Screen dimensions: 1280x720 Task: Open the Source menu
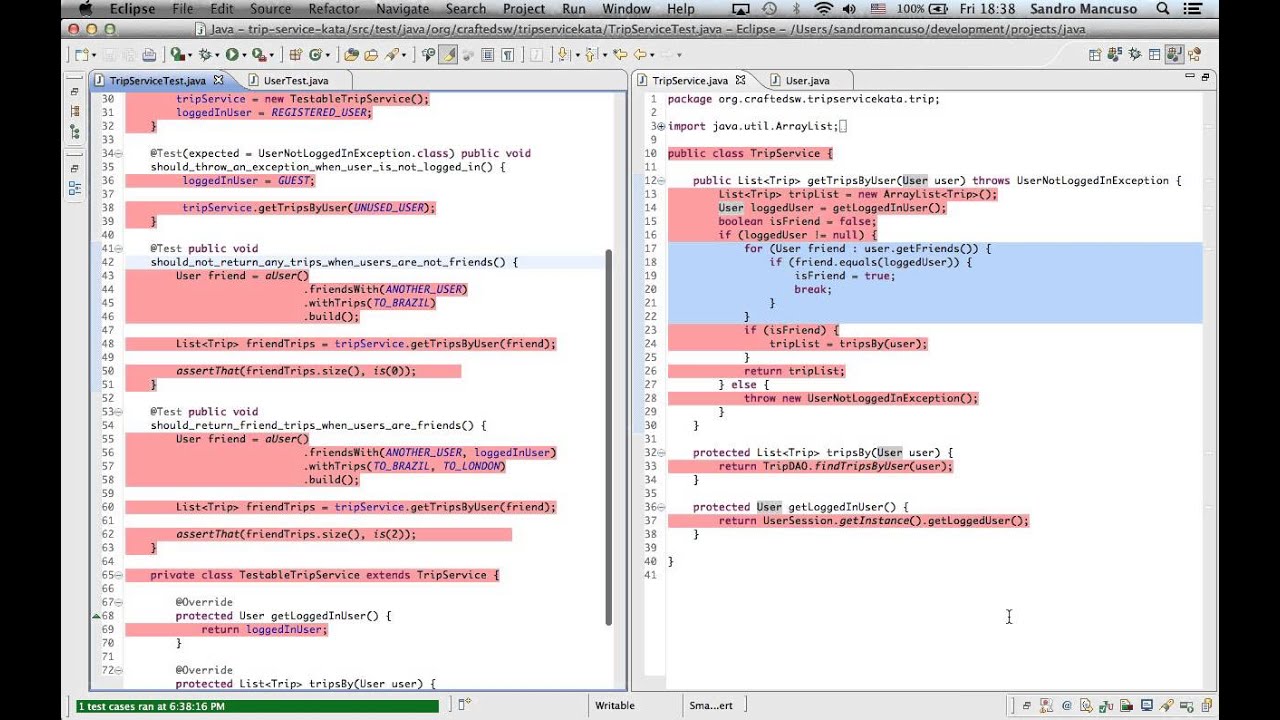pos(269,9)
